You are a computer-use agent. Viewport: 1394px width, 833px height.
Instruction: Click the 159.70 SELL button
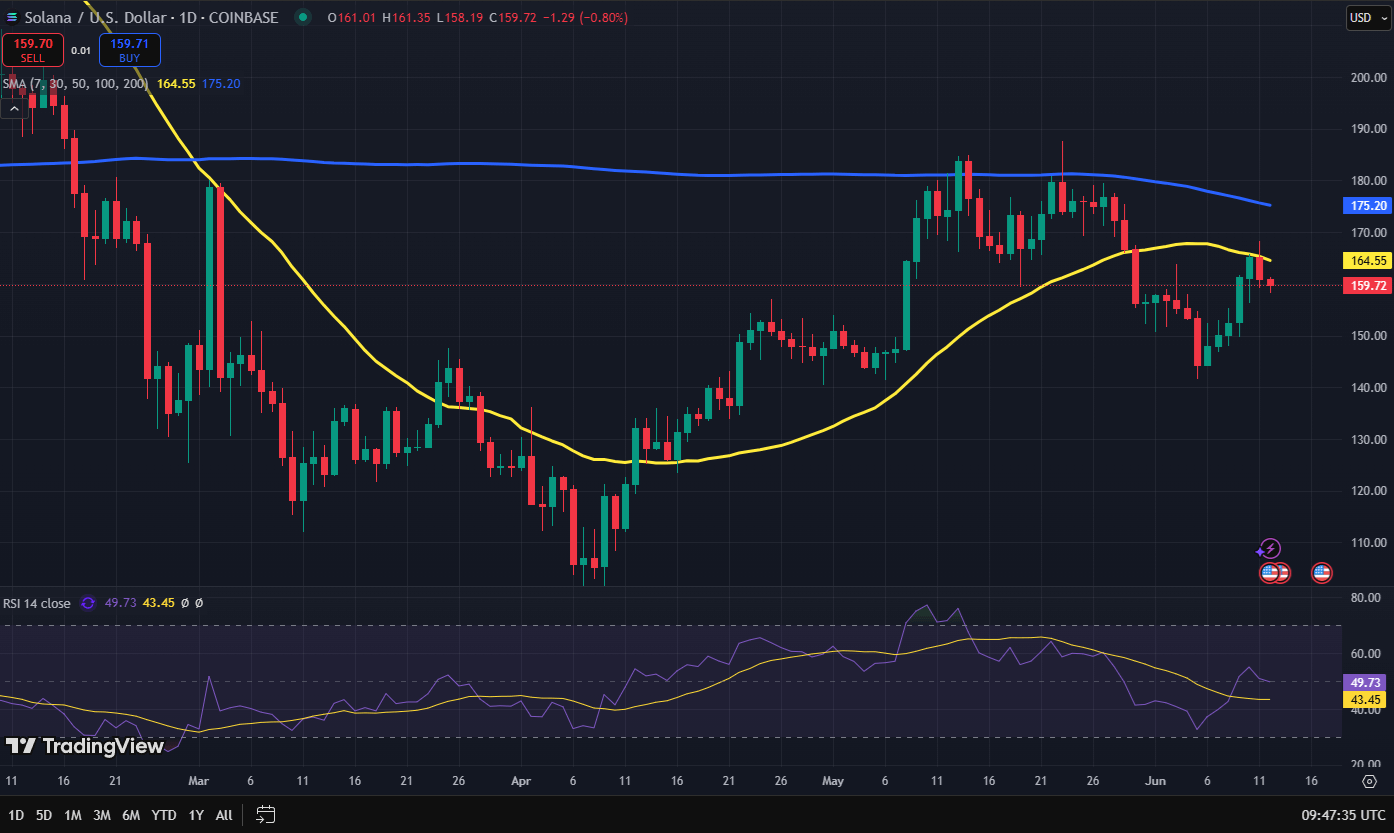click(33, 50)
